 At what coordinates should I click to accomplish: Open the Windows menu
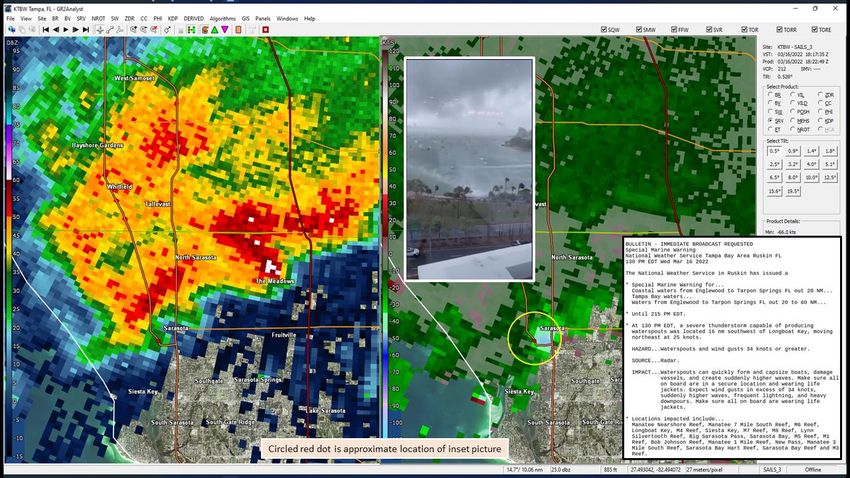point(287,18)
